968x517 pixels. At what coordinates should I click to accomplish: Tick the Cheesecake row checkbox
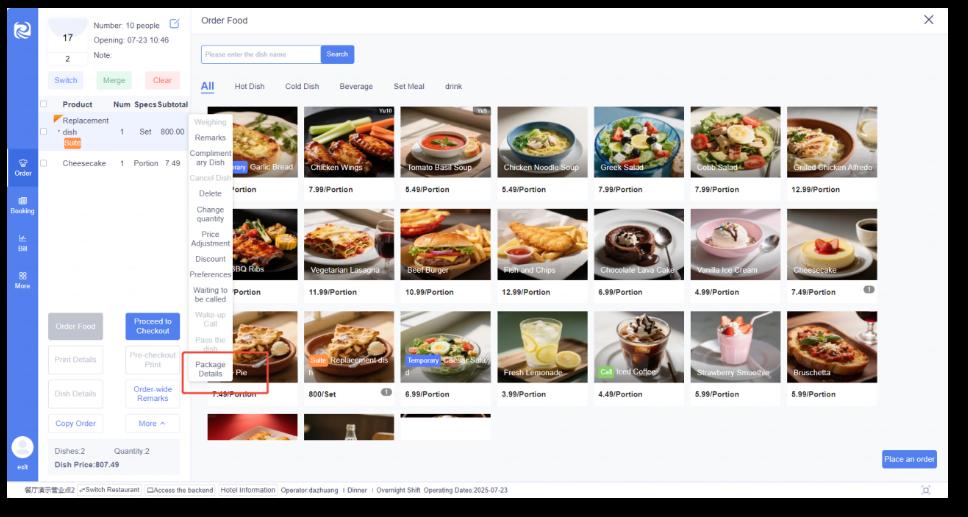click(43, 163)
